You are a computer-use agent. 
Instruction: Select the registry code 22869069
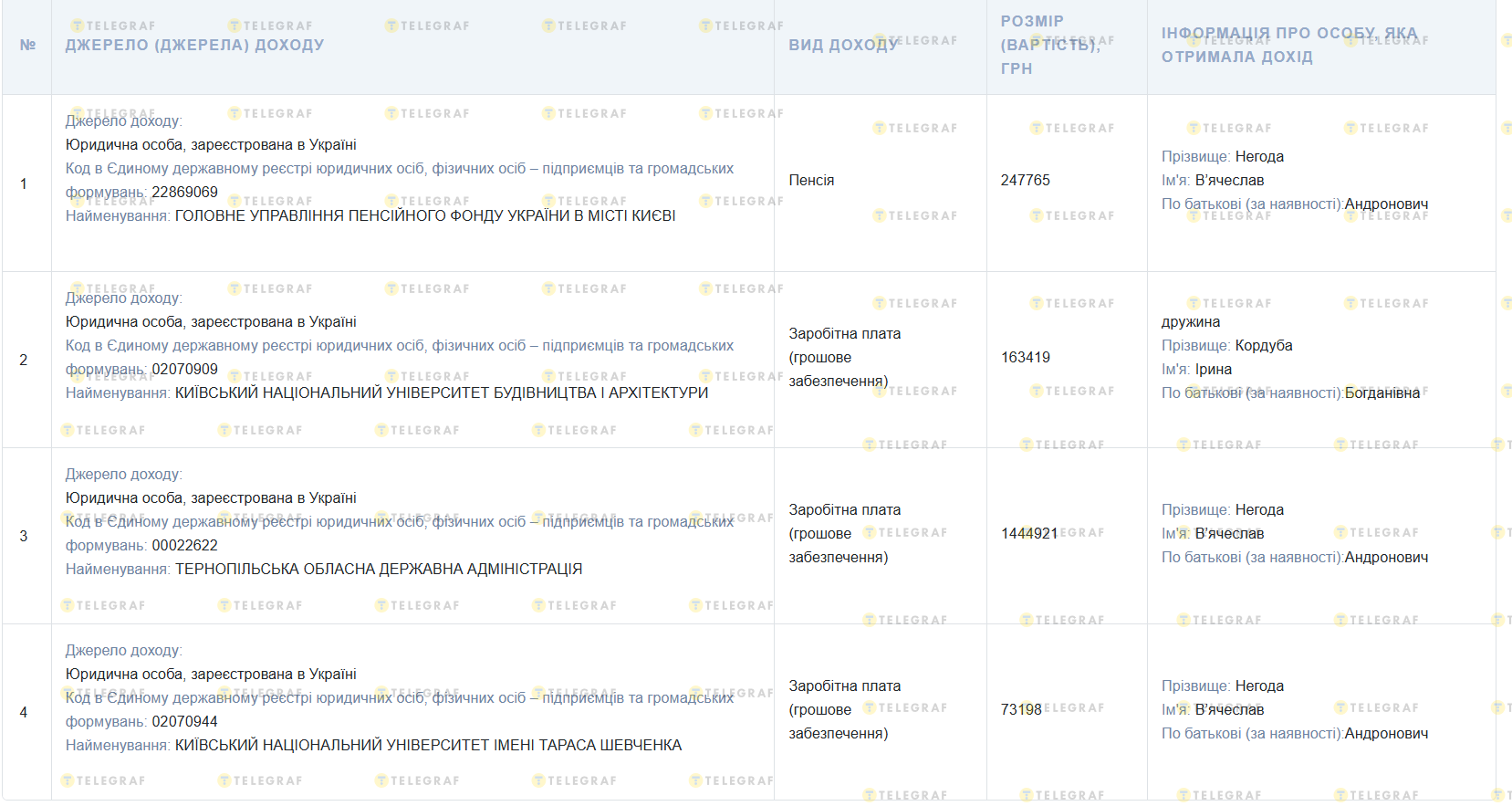(184, 193)
